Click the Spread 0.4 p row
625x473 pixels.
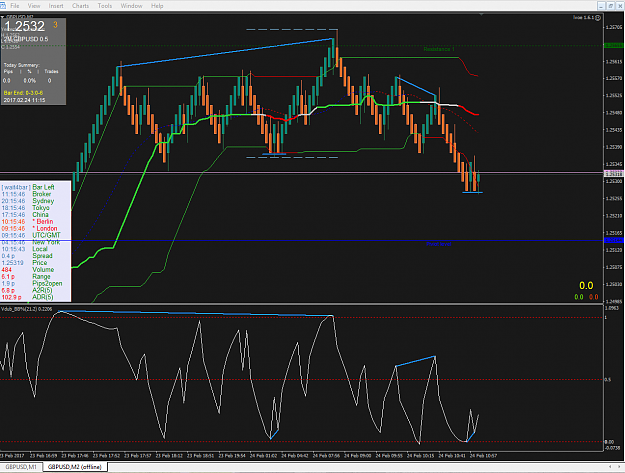tap(27, 256)
